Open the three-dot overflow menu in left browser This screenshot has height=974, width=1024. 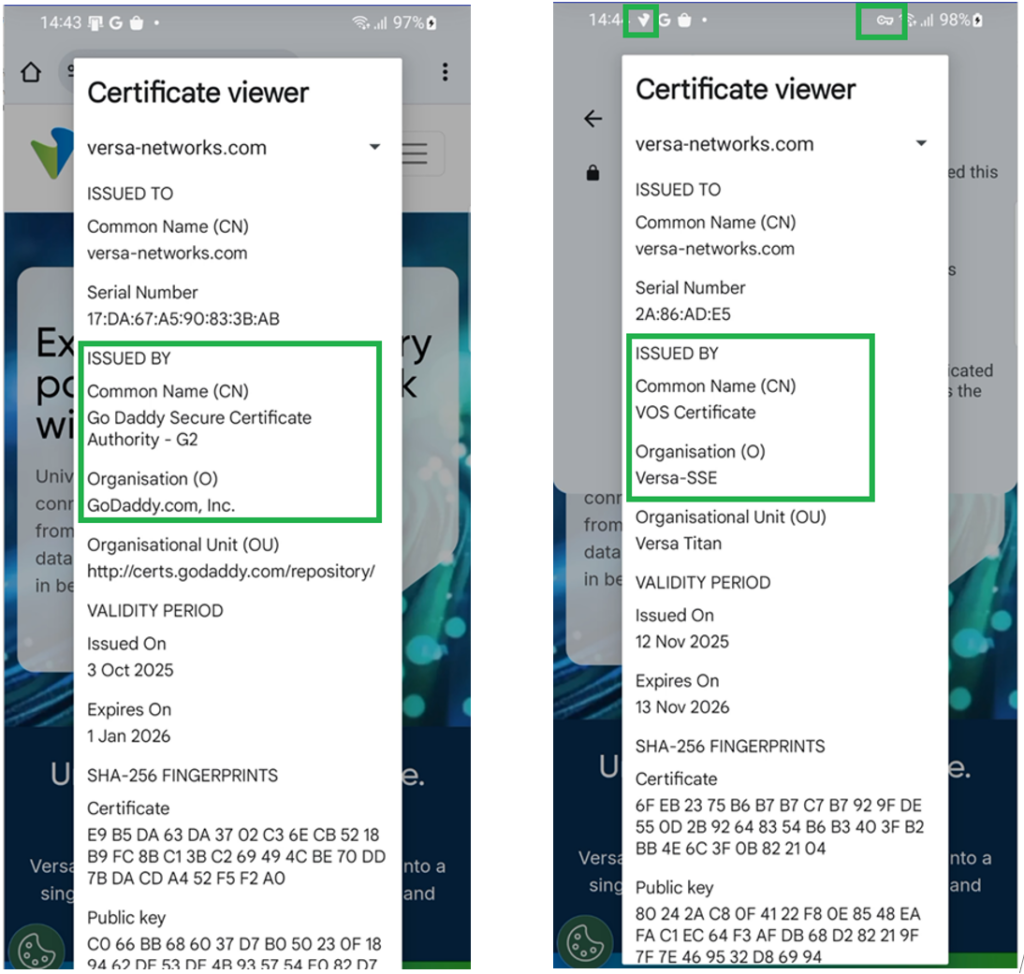point(445,72)
